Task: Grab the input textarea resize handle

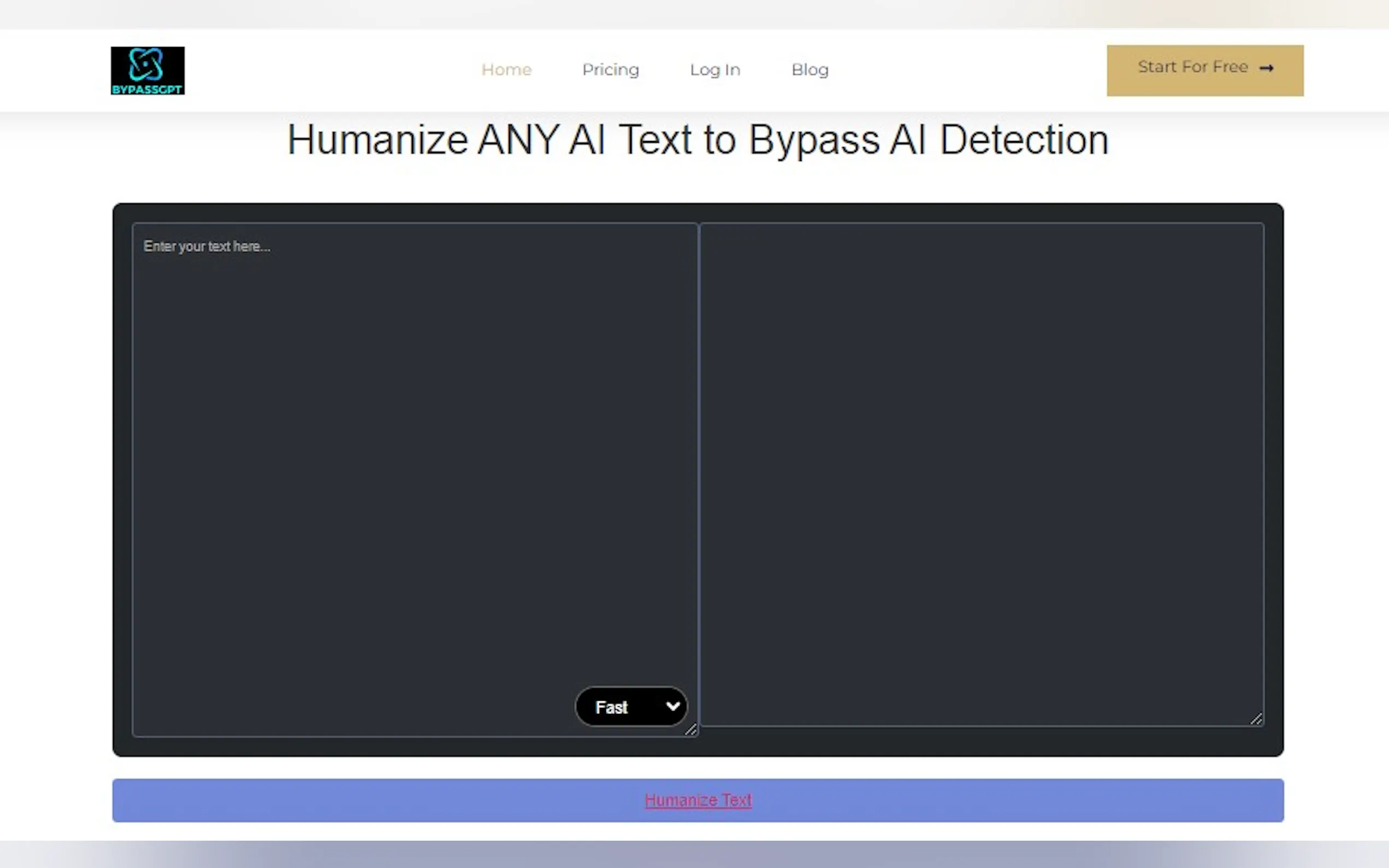Action: 691,730
